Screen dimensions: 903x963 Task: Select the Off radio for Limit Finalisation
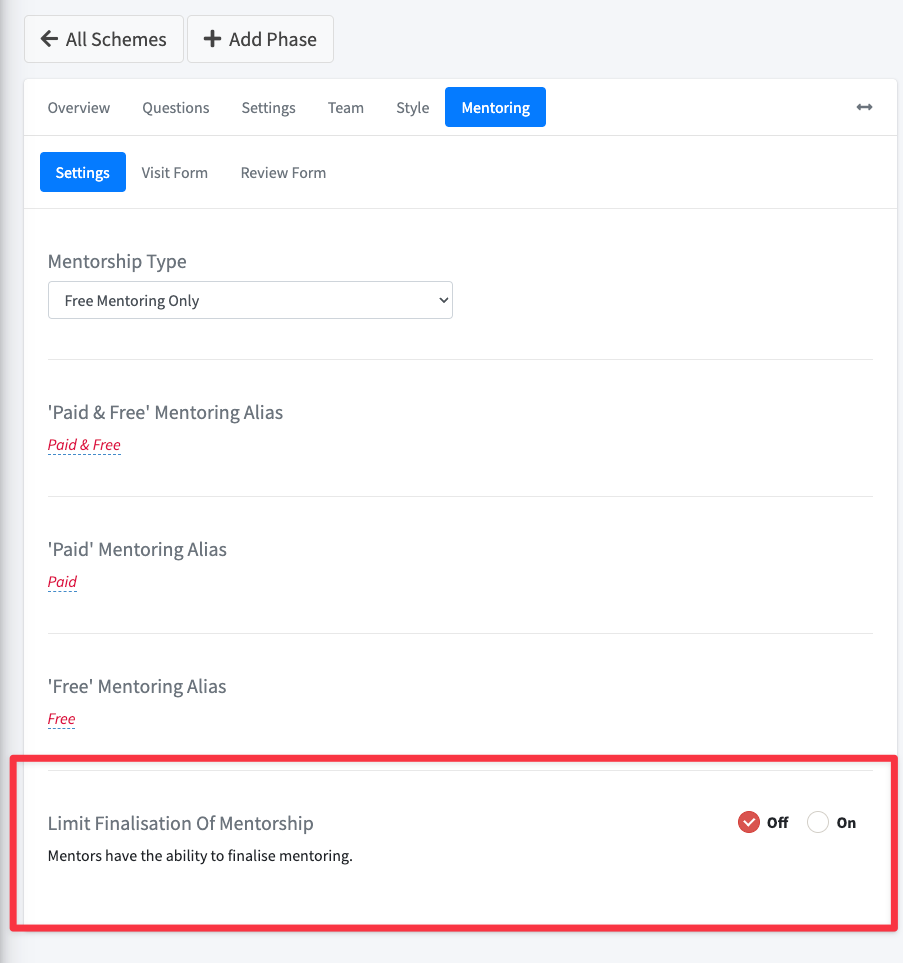coord(749,822)
